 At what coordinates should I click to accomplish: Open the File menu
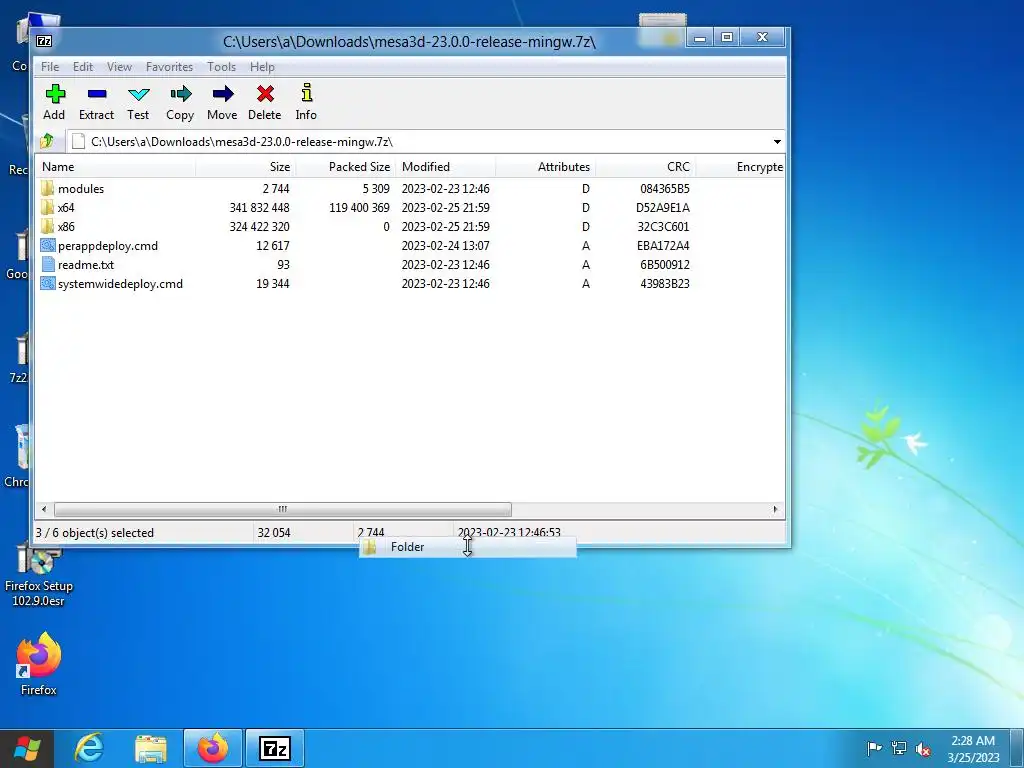coord(50,67)
